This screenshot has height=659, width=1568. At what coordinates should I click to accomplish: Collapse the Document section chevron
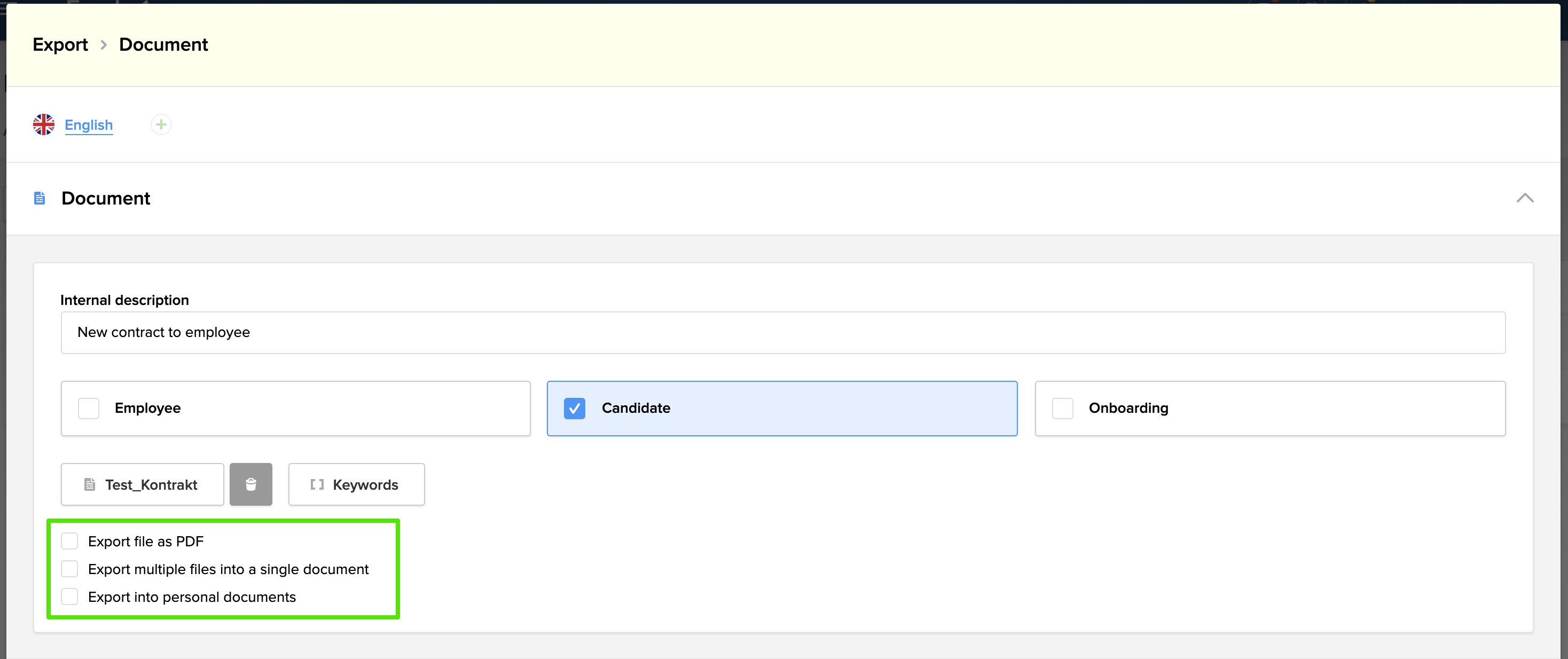tap(1524, 198)
